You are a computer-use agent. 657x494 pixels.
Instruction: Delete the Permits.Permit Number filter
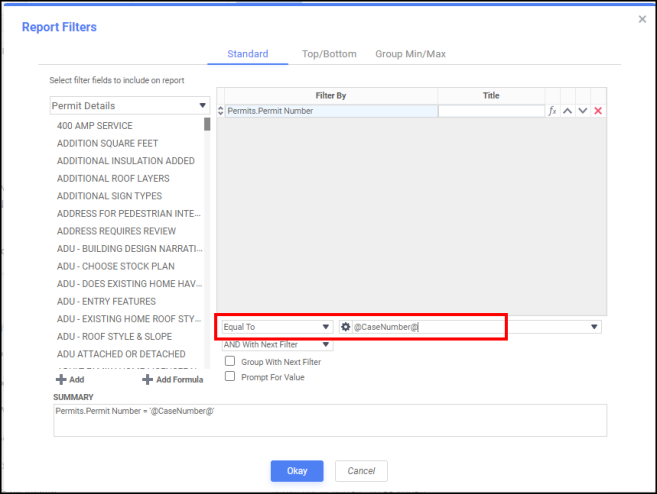pos(598,111)
